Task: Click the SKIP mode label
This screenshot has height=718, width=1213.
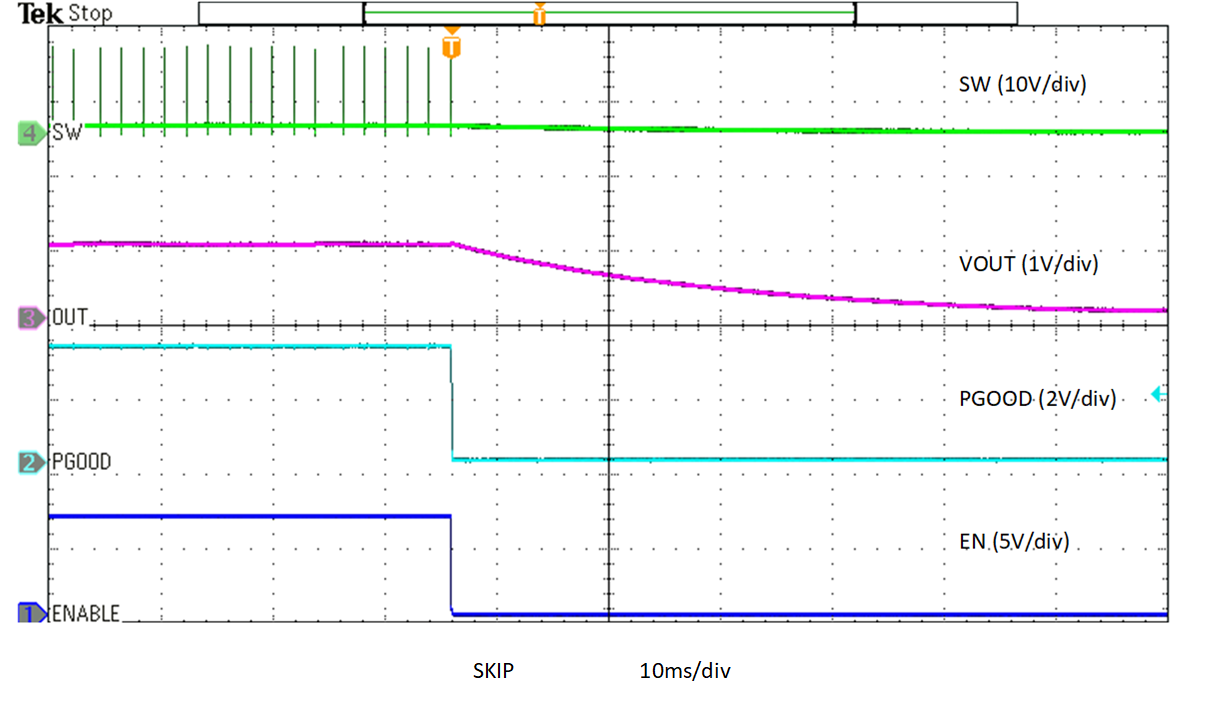Action: click(493, 671)
